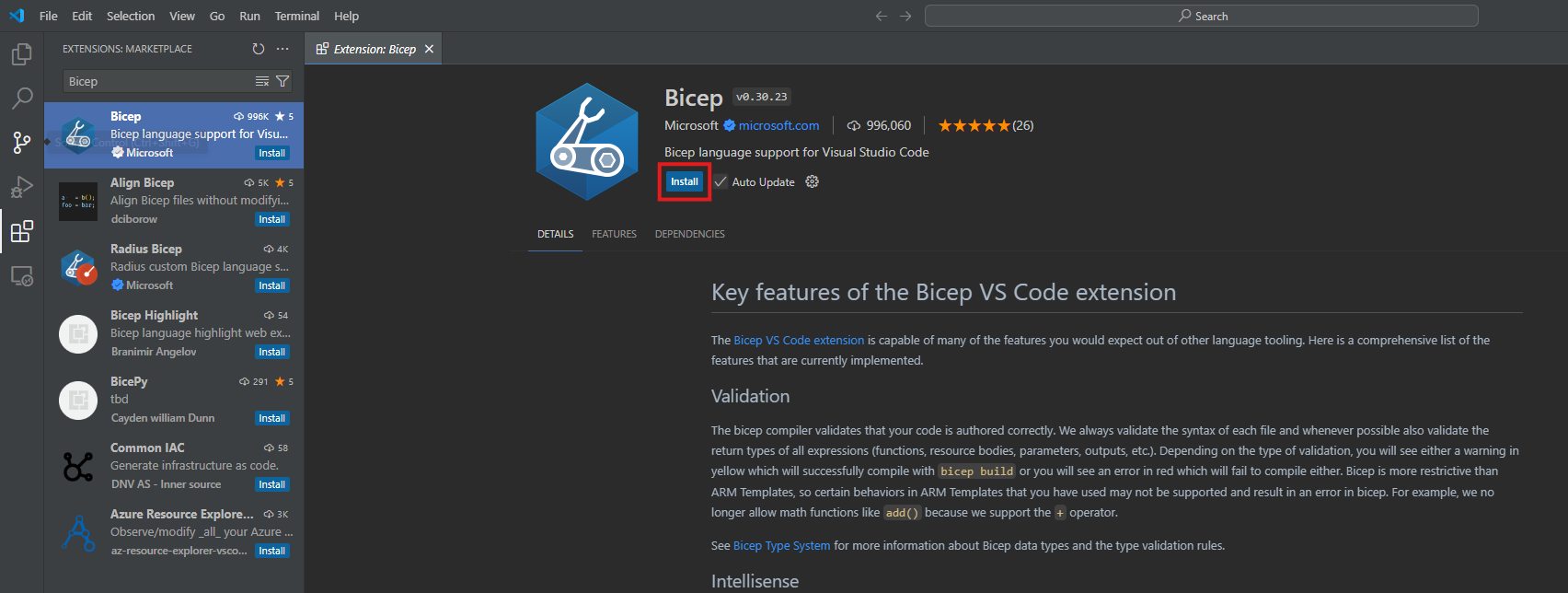Install the Bicep extension from details page
This screenshot has height=593, width=1568.
[x=684, y=182]
